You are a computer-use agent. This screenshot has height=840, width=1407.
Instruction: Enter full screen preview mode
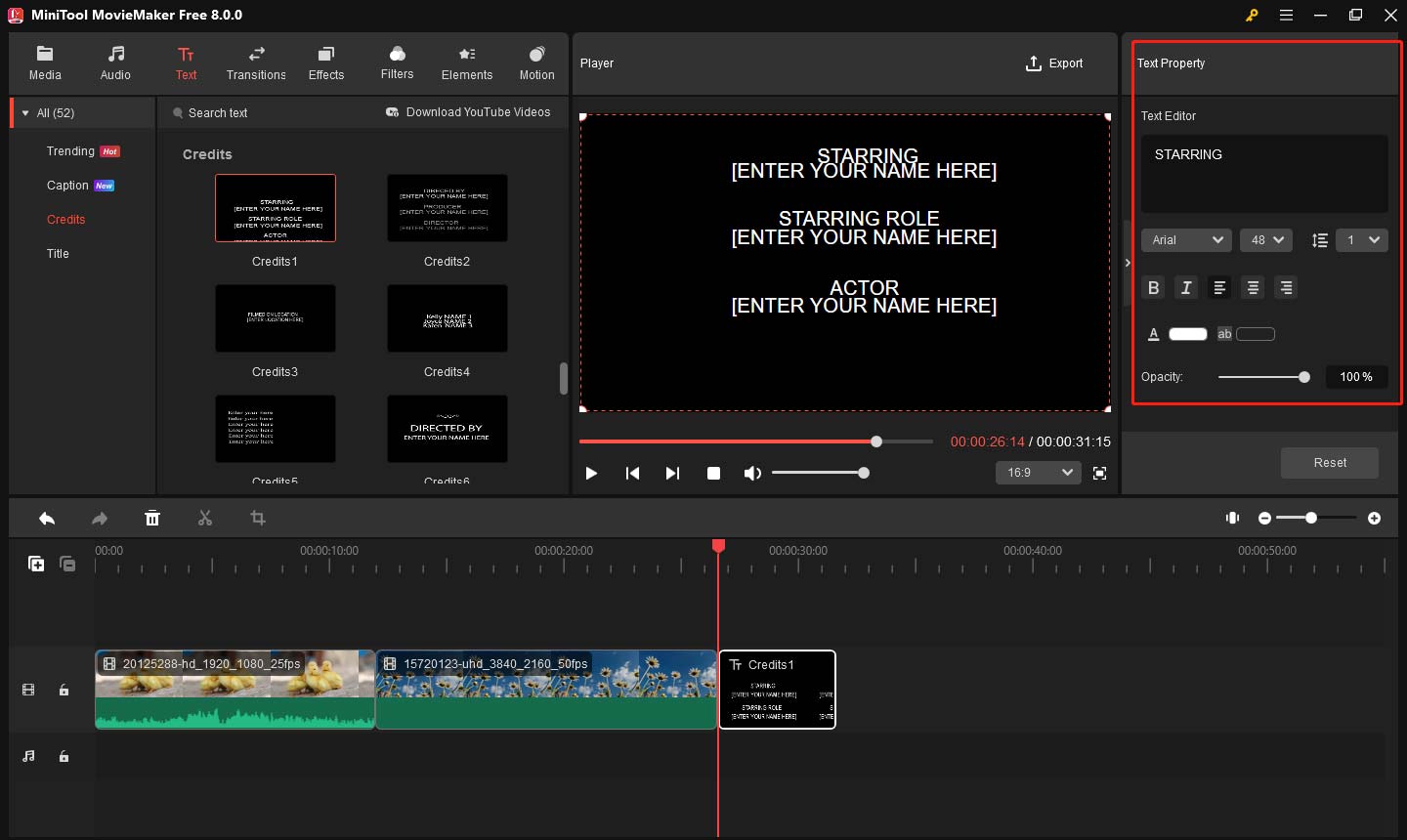(1099, 473)
